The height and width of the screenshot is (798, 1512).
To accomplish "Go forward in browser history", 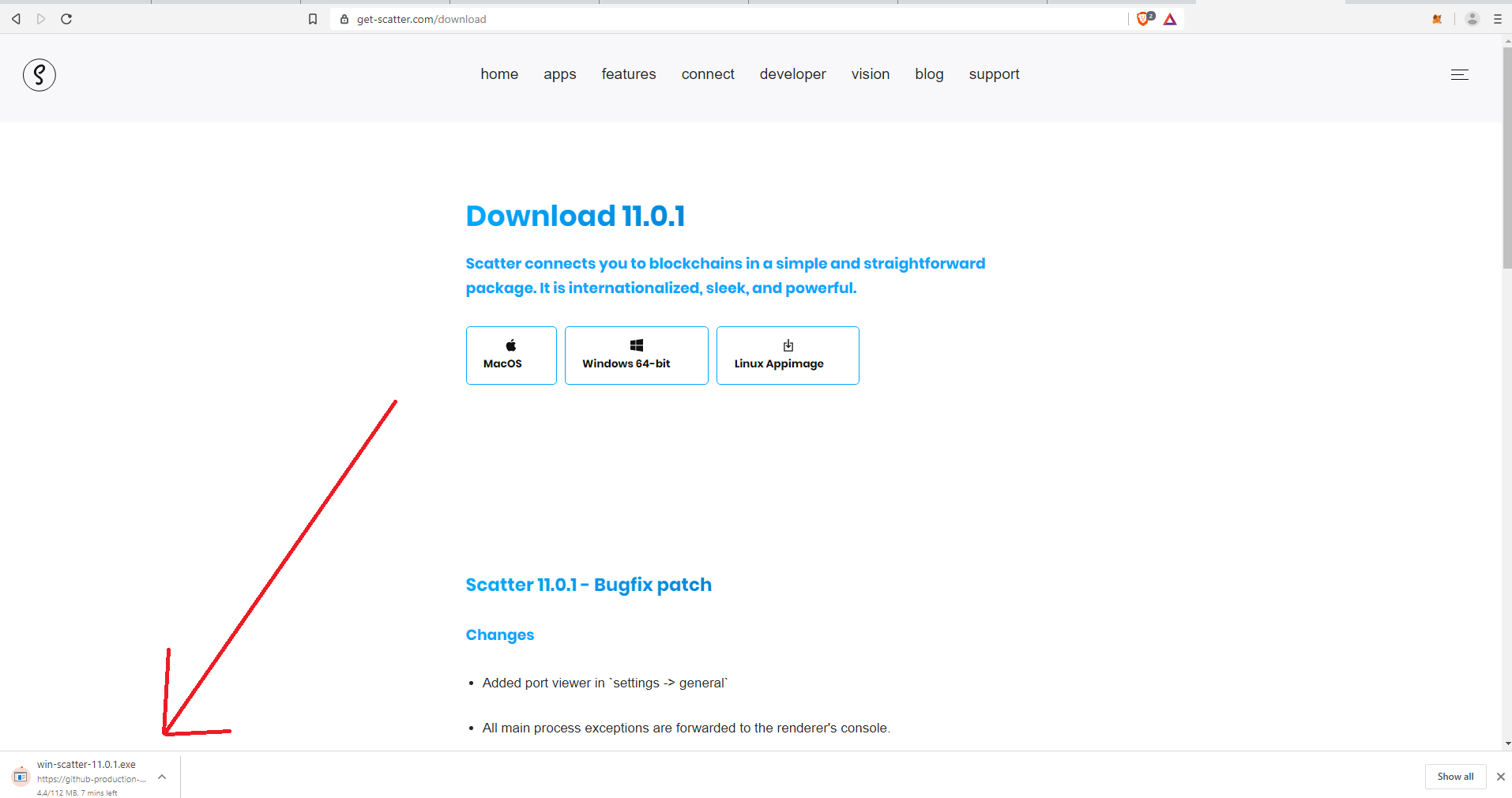I will tap(41, 19).
